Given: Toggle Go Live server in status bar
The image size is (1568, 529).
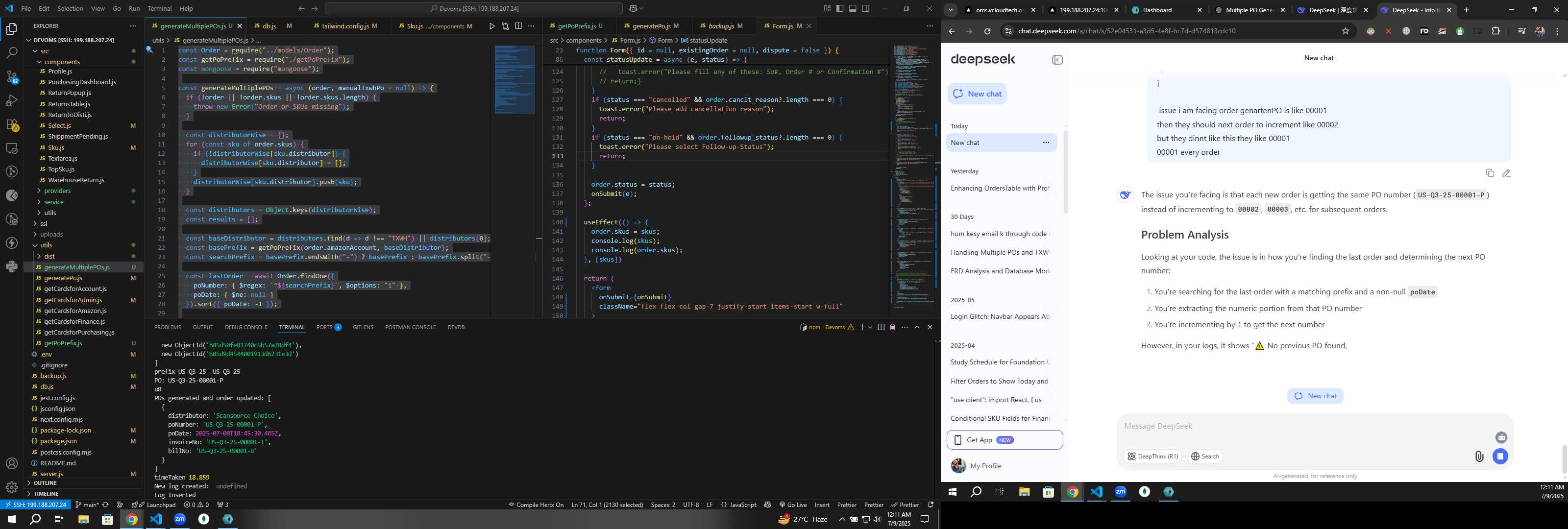Looking at the screenshot, I should (793, 505).
